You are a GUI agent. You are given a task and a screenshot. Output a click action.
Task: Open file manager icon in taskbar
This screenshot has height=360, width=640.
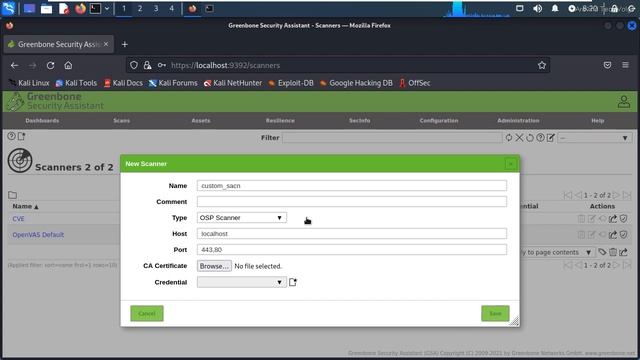(x=46, y=9)
